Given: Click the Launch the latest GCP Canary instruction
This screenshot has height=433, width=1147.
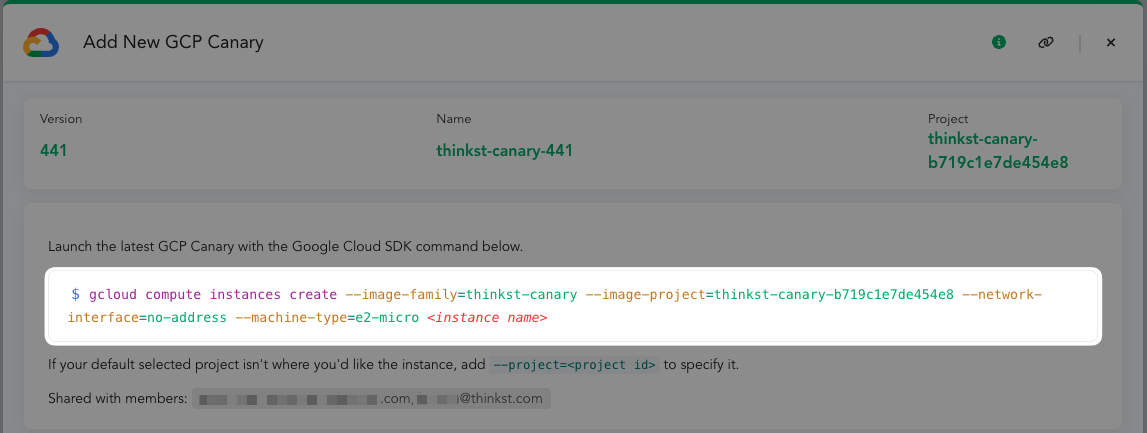Looking at the screenshot, I should [285, 246].
